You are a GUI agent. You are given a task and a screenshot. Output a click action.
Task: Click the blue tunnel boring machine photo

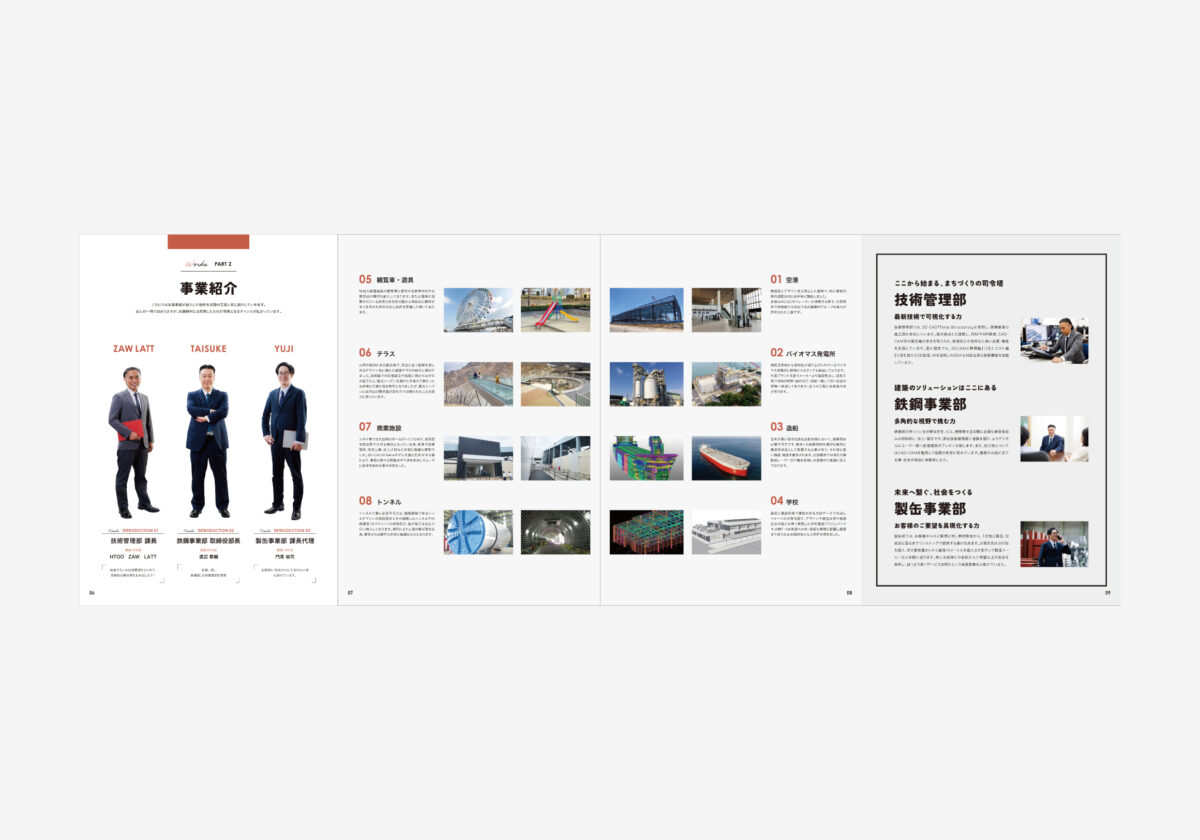(478, 532)
